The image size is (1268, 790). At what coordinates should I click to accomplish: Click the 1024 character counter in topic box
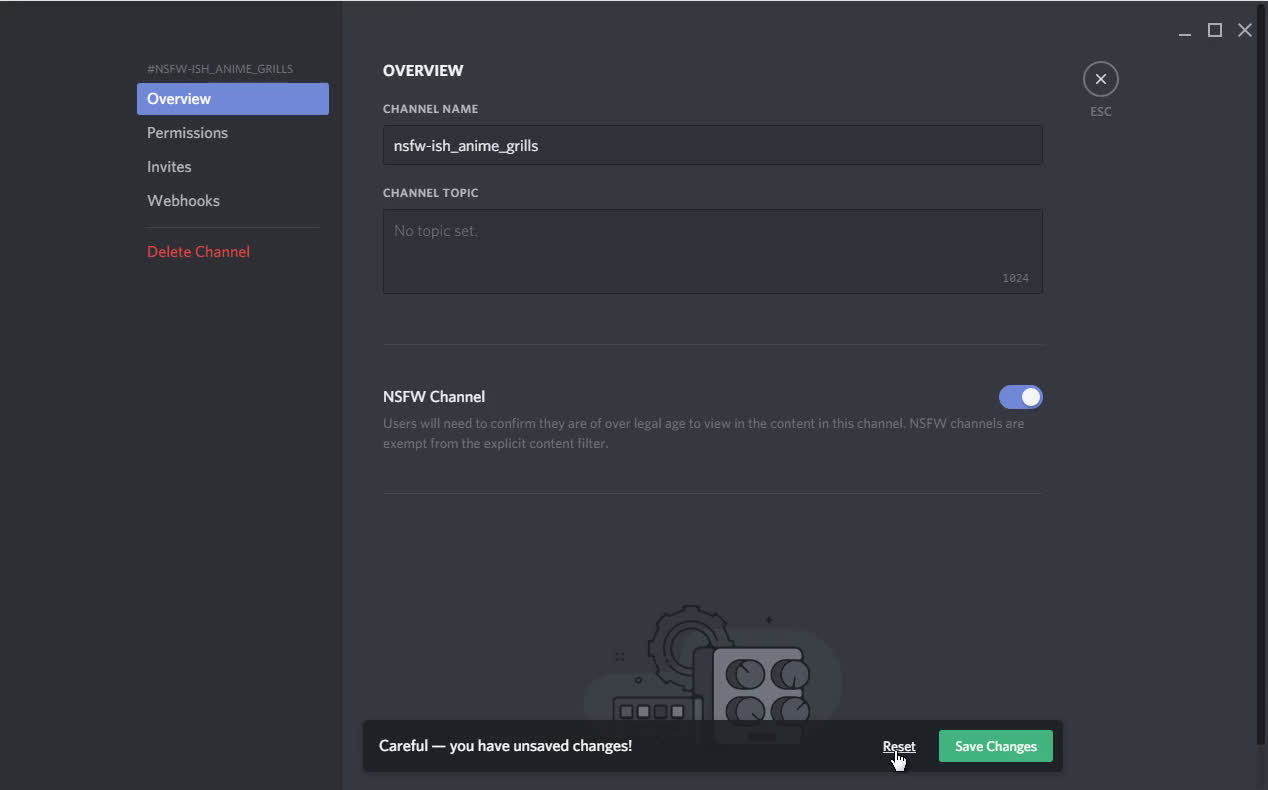[1016, 277]
